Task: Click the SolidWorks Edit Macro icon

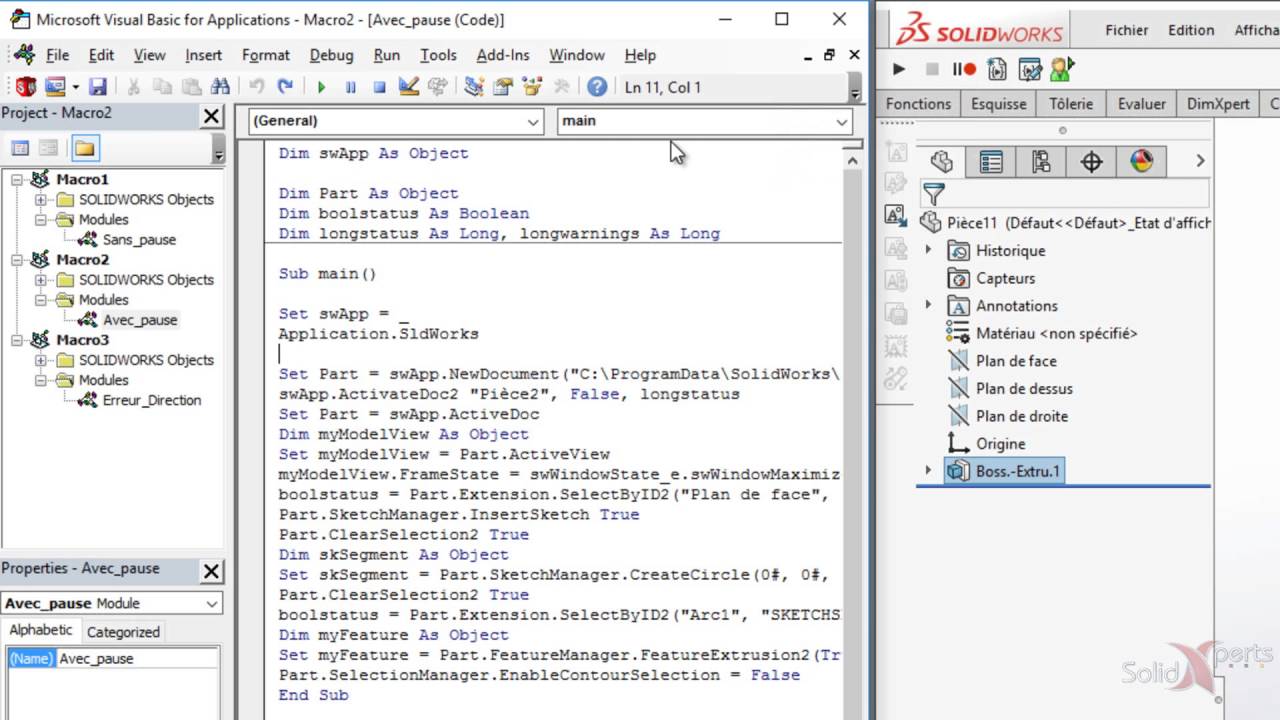Action: click(1030, 69)
